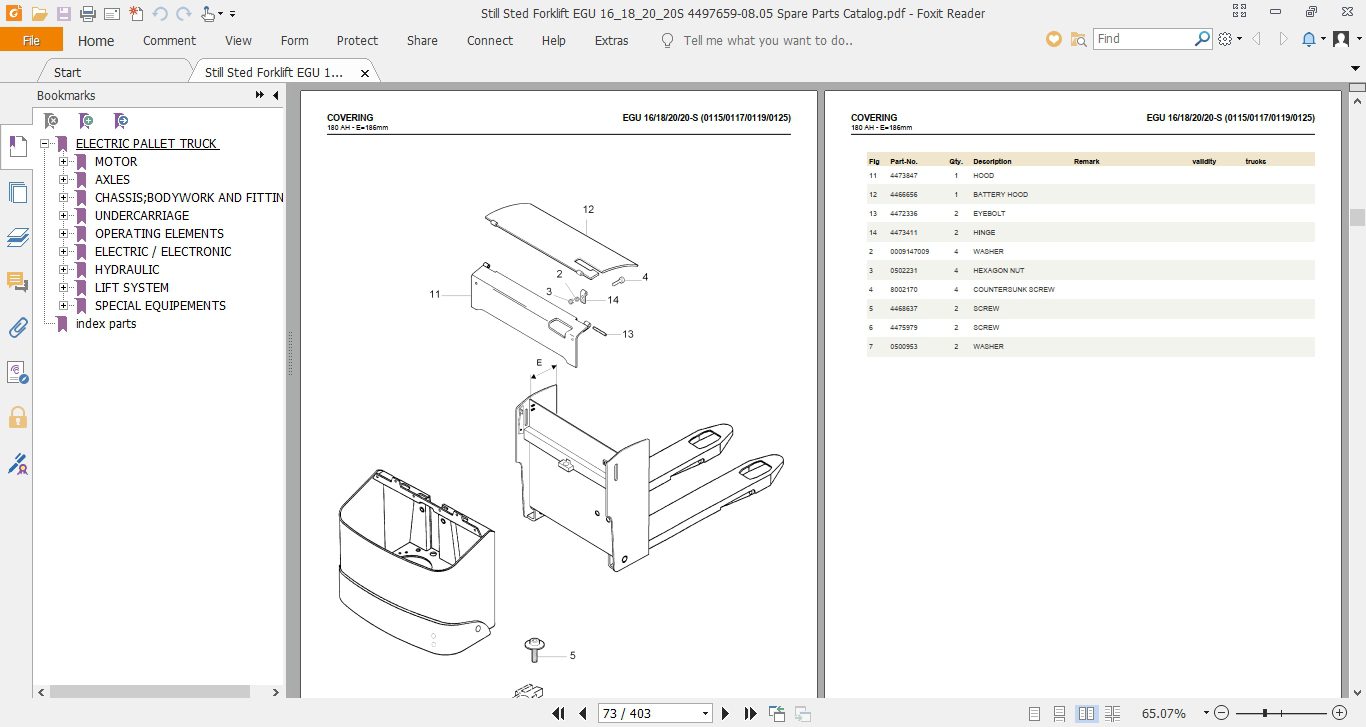1366x727 pixels.
Task: Click the Email envelope icon
Action: pyautogui.click(x=112, y=14)
